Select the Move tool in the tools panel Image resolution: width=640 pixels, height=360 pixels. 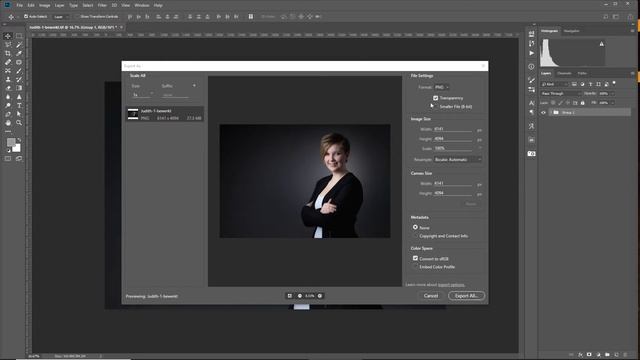click(x=8, y=36)
